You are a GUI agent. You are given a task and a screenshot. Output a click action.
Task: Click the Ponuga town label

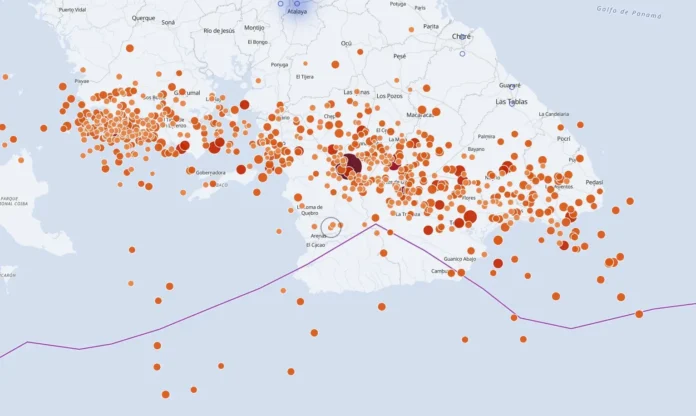279,65
